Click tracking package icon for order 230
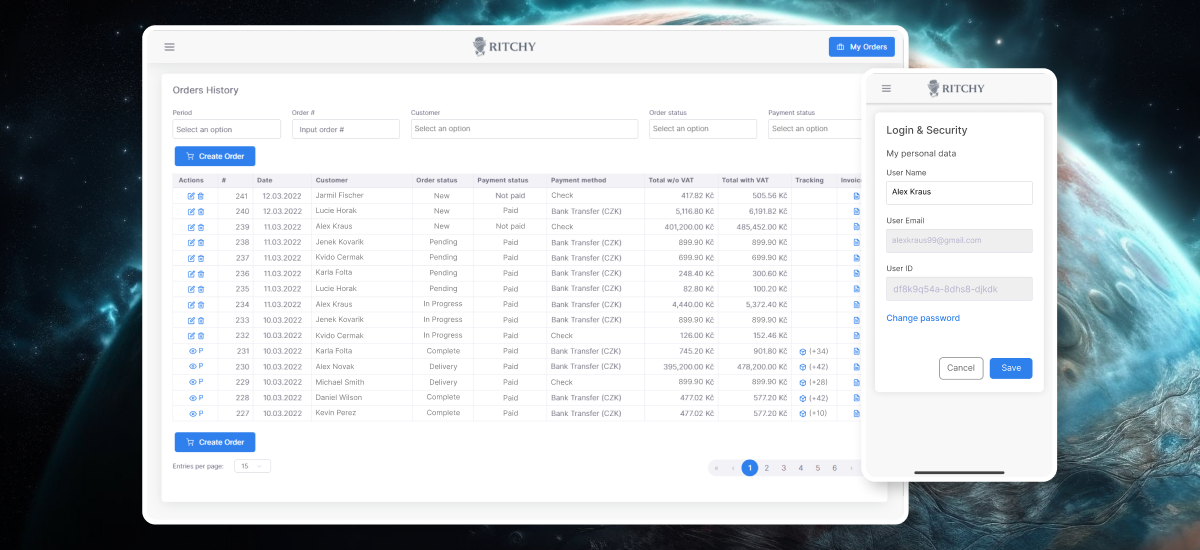The height and width of the screenshot is (550, 1200). point(802,367)
